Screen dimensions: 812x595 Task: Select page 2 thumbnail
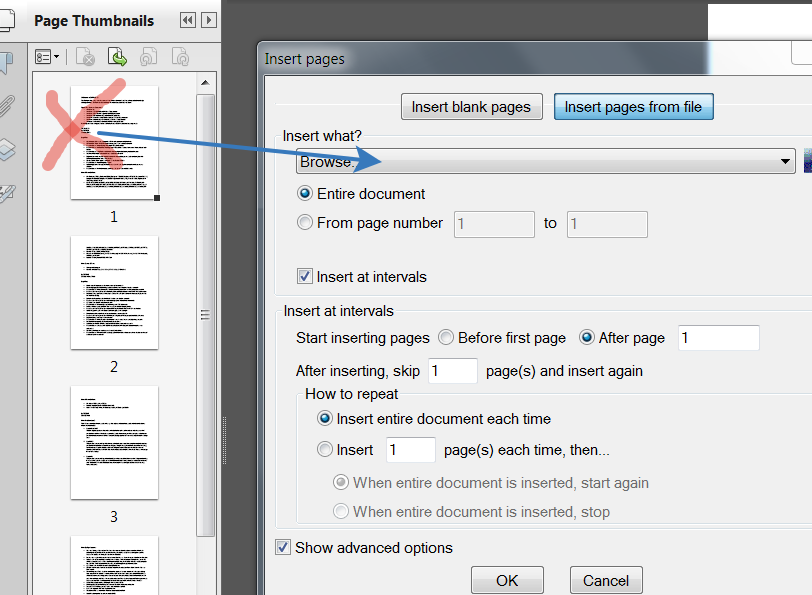114,293
